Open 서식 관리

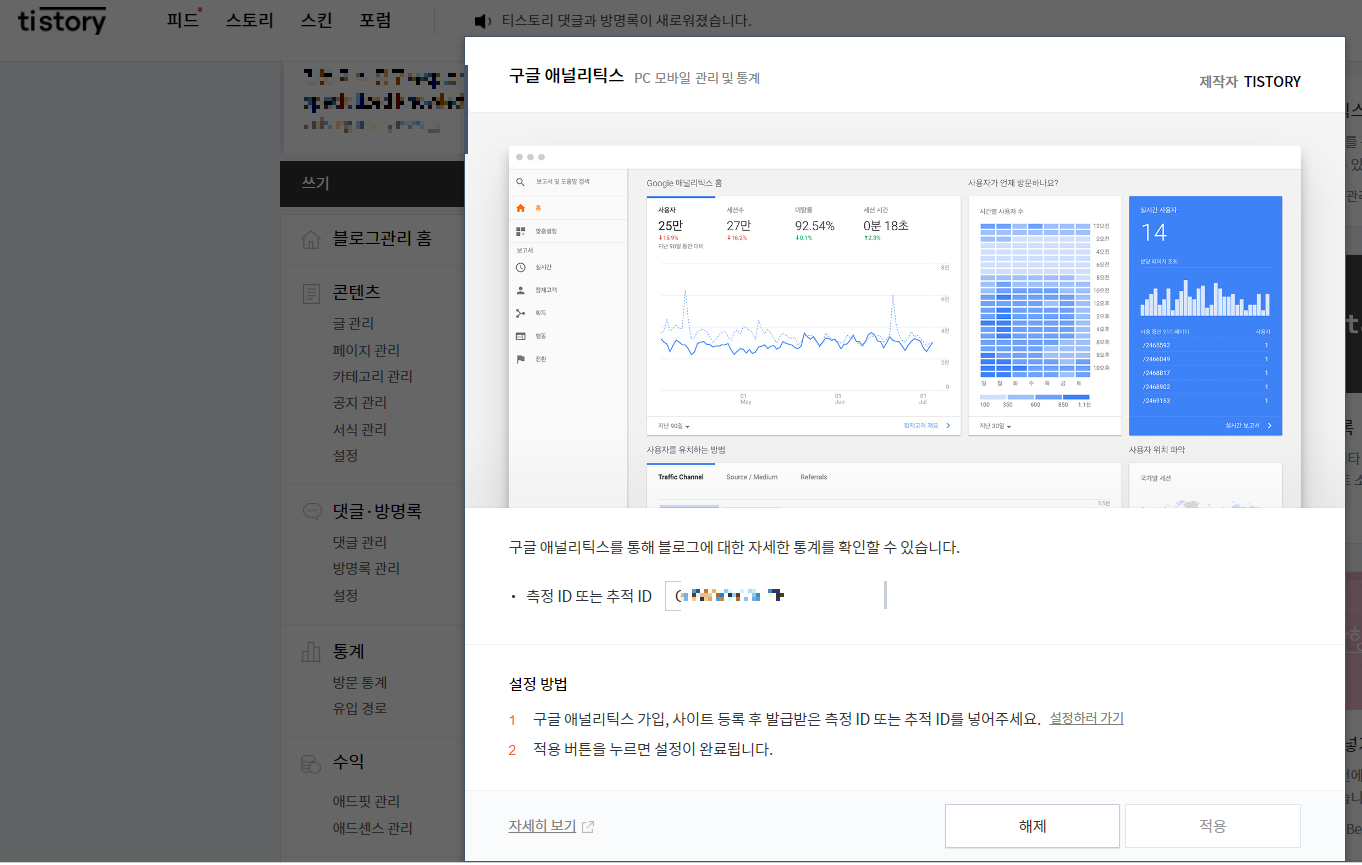pos(360,430)
